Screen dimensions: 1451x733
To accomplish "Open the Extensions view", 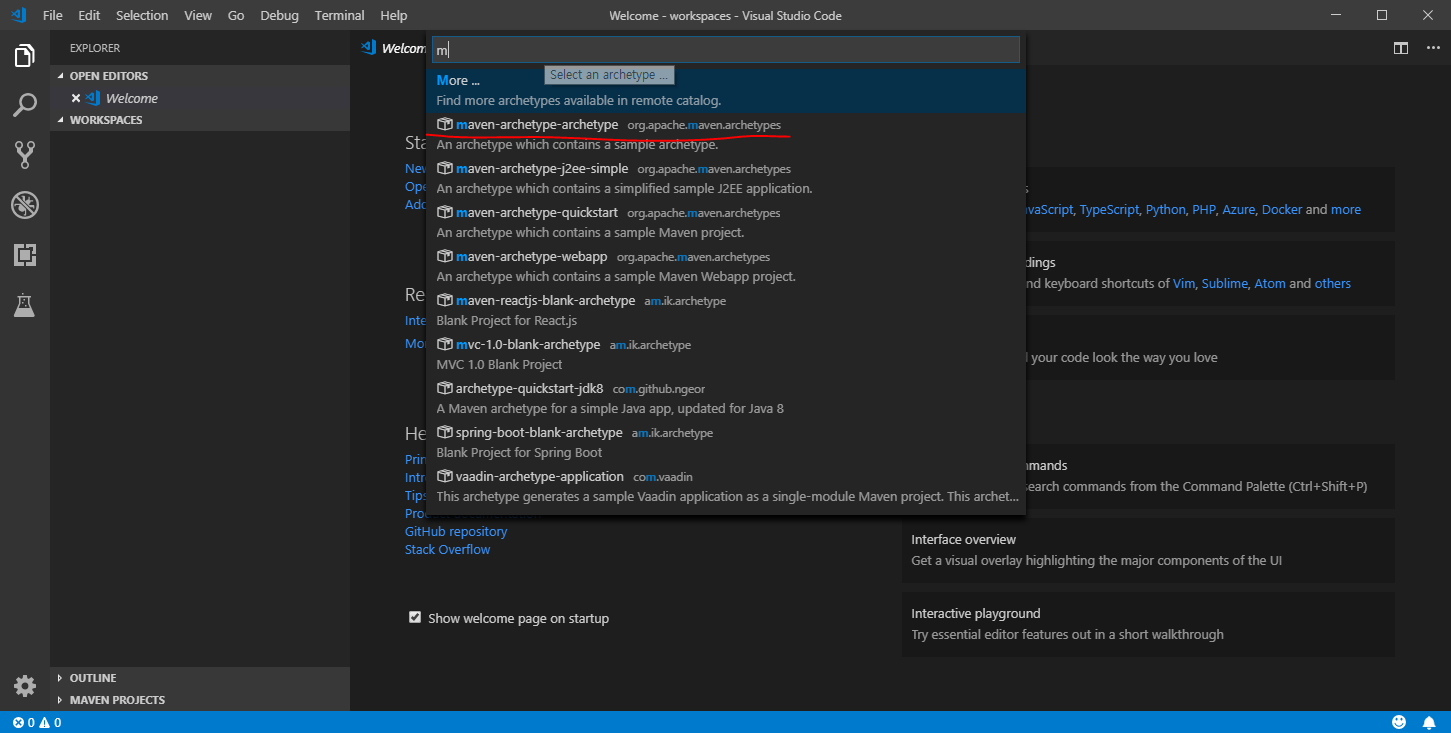I will click(x=25, y=256).
